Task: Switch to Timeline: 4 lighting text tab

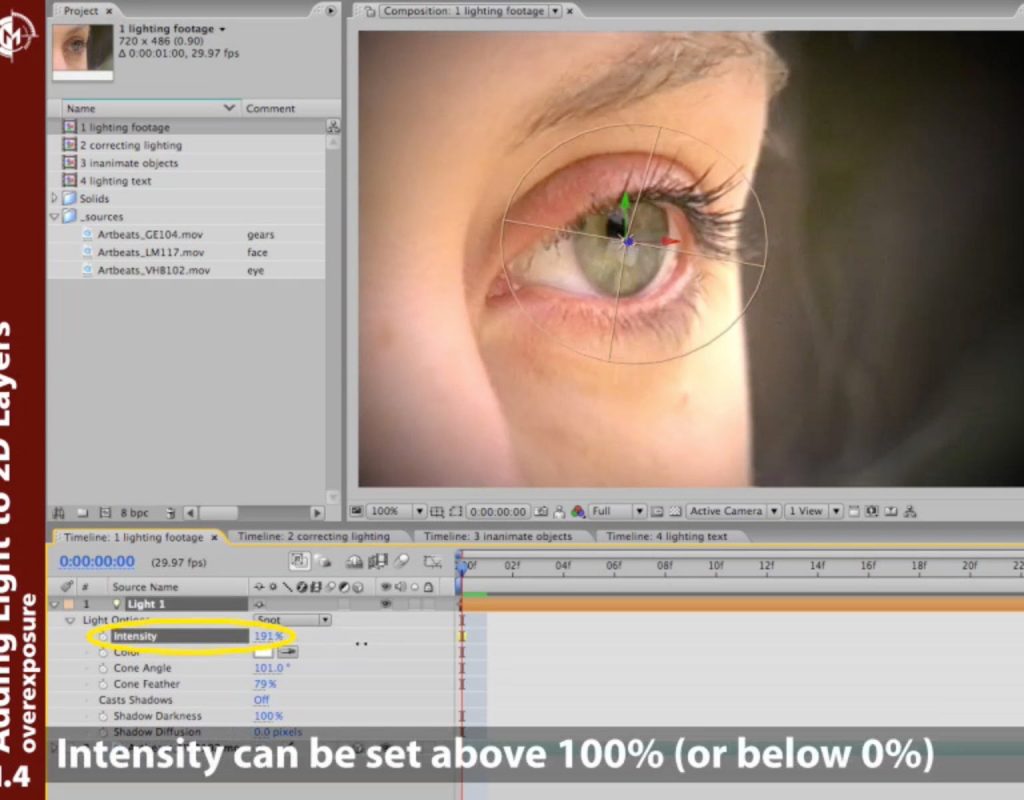Action: tap(667, 536)
